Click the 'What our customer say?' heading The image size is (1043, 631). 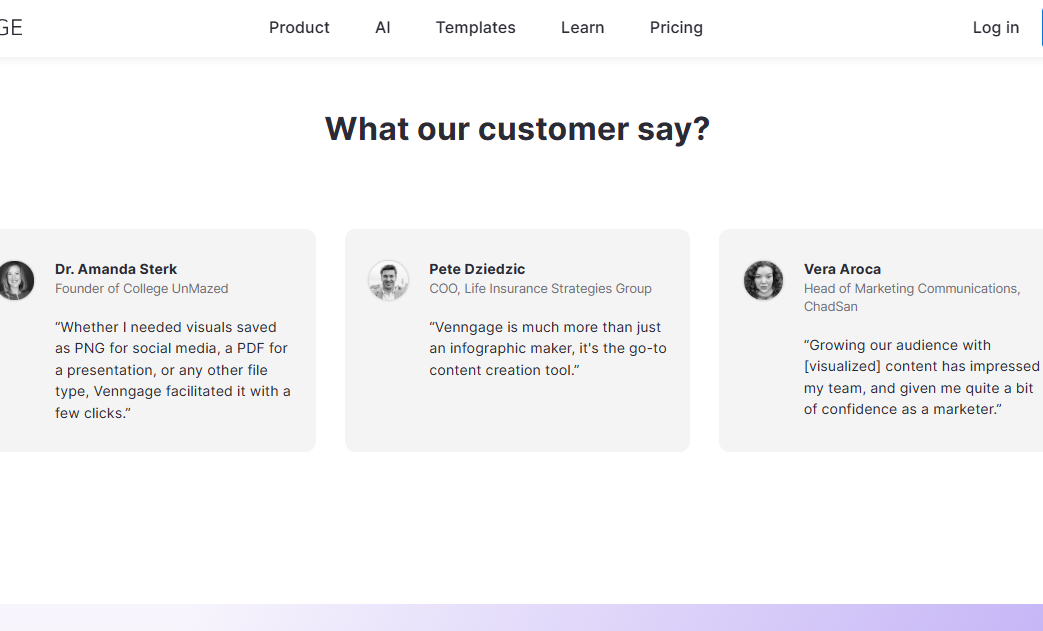click(518, 129)
